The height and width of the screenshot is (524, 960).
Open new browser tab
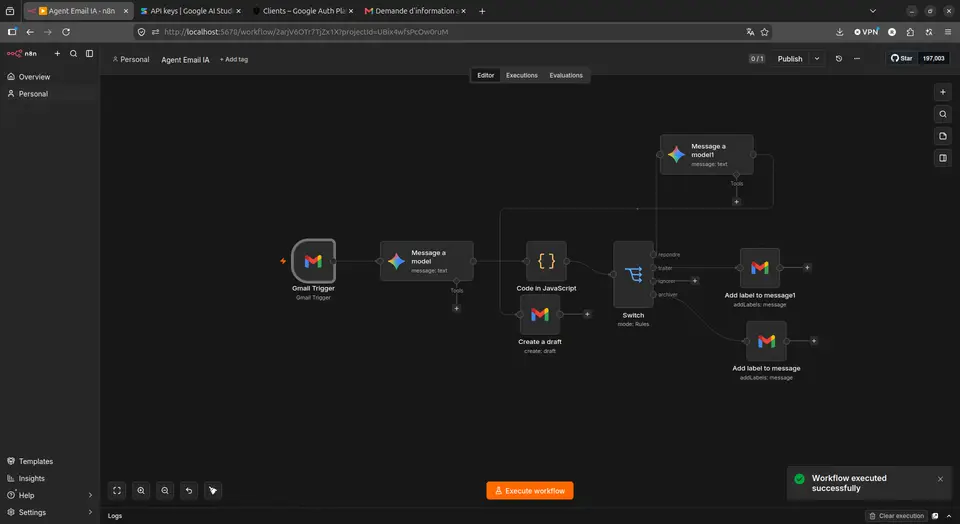482,11
